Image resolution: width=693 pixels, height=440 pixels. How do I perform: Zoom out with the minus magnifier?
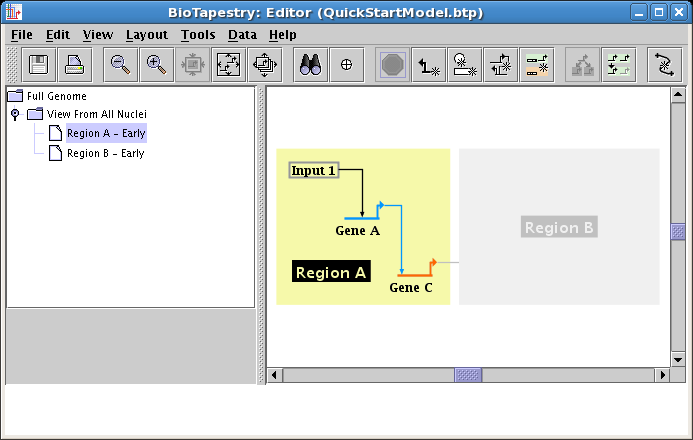tap(120, 65)
